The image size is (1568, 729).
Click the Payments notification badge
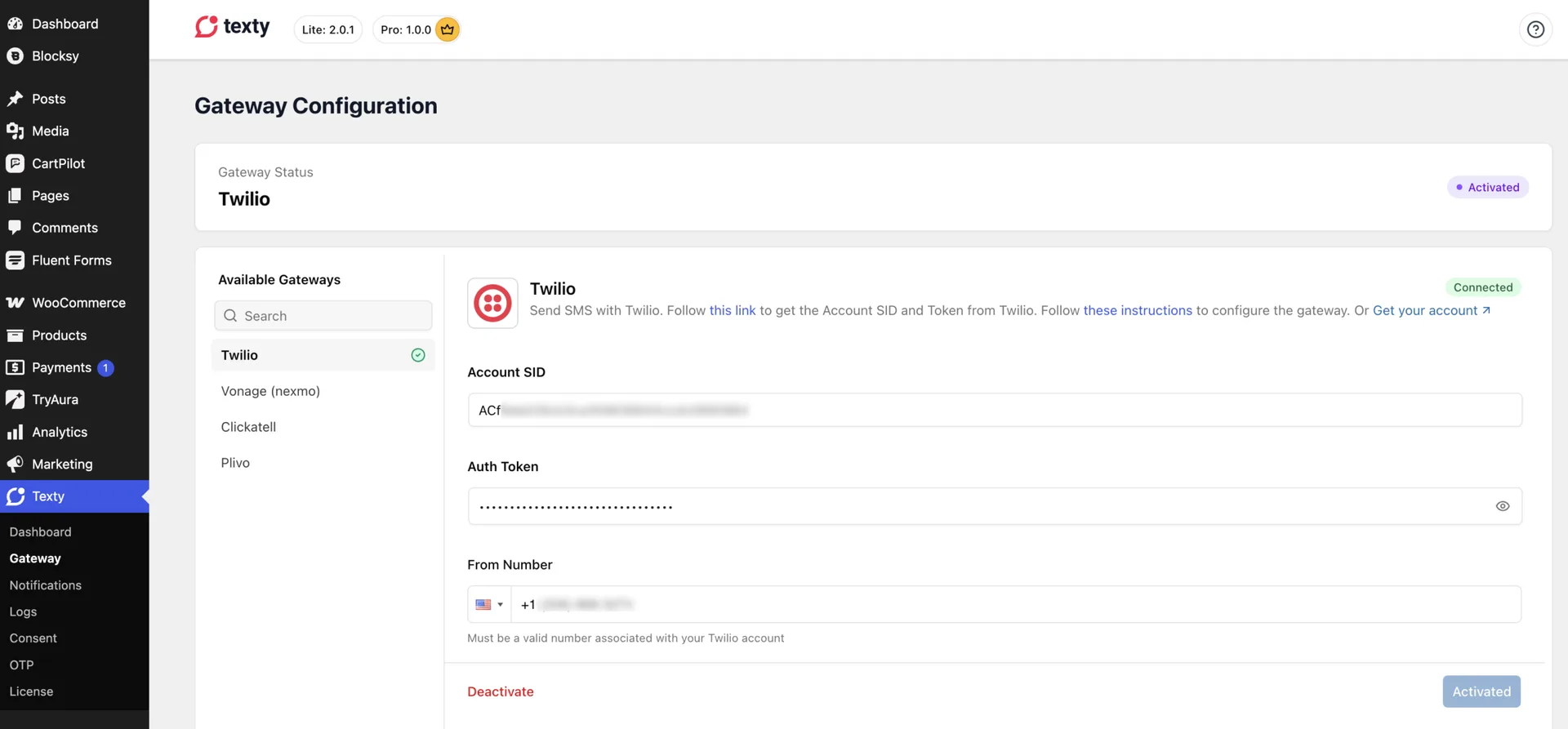(105, 367)
